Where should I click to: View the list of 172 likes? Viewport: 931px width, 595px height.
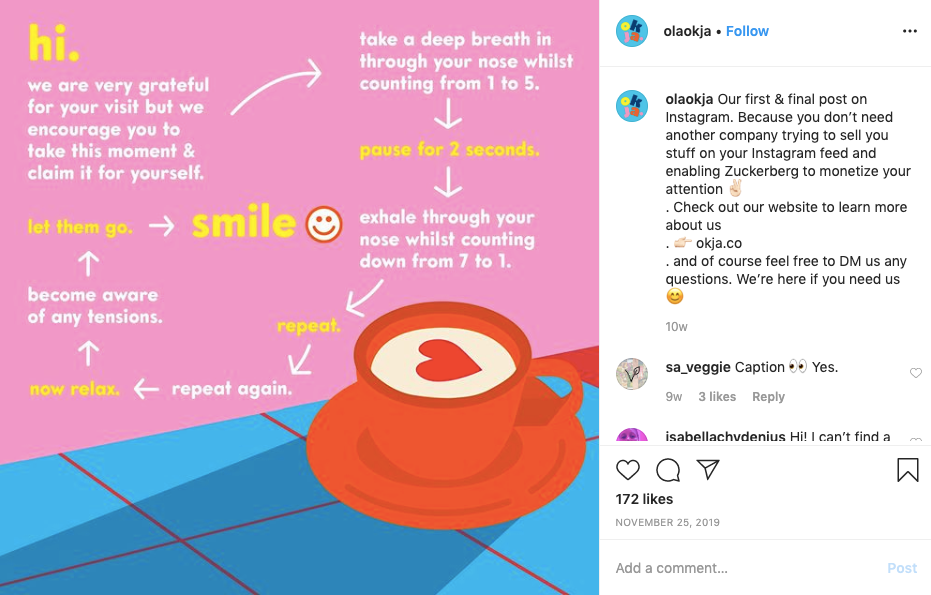(644, 499)
